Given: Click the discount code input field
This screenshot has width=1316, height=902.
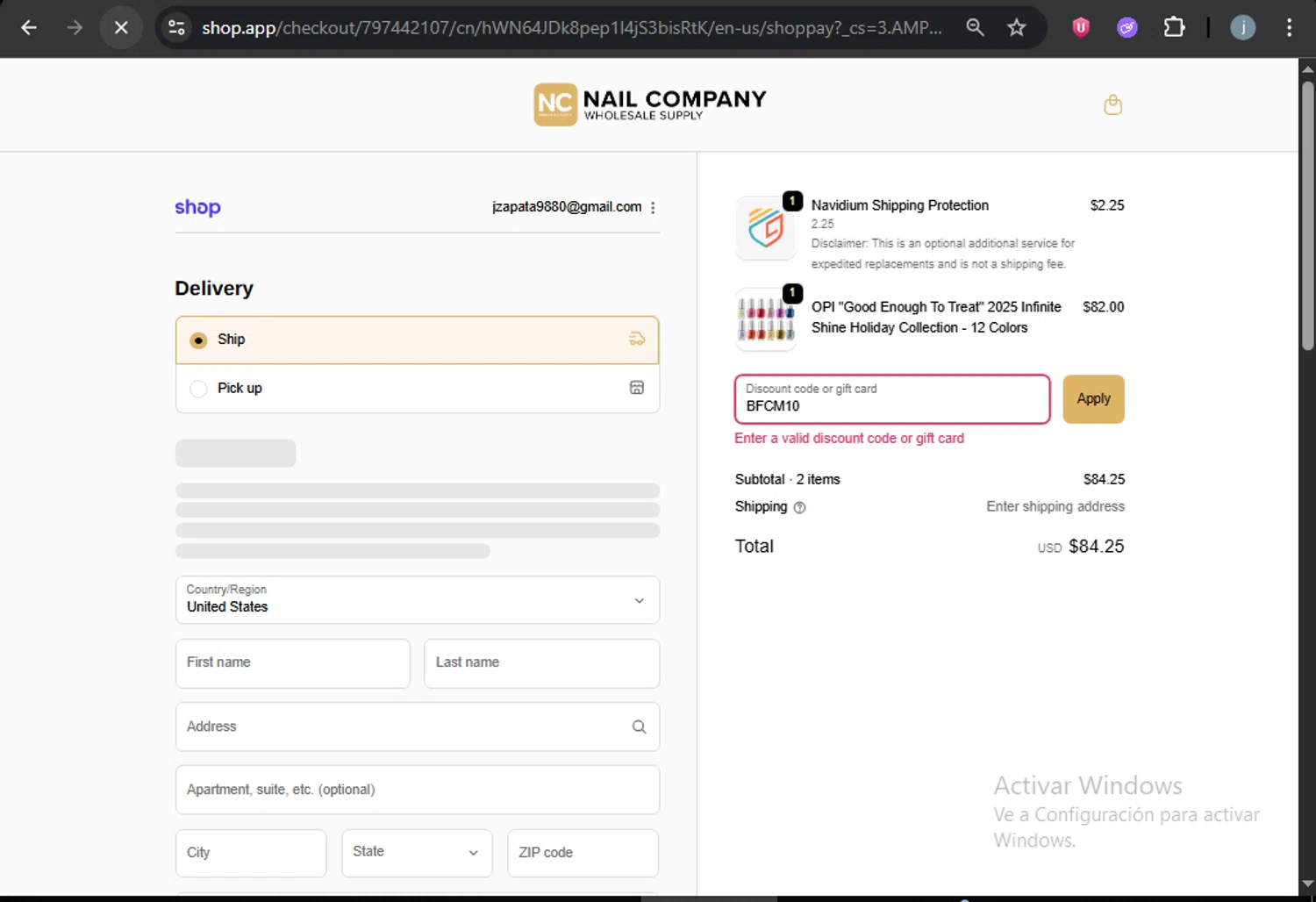Looking at the screenshot, I should pos(892,399).
